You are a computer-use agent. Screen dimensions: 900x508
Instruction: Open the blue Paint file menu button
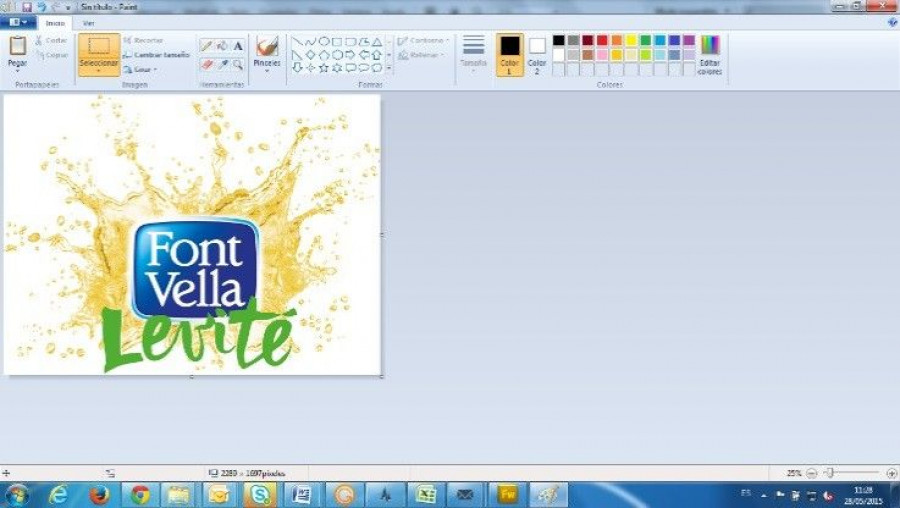tap(18, 22)
